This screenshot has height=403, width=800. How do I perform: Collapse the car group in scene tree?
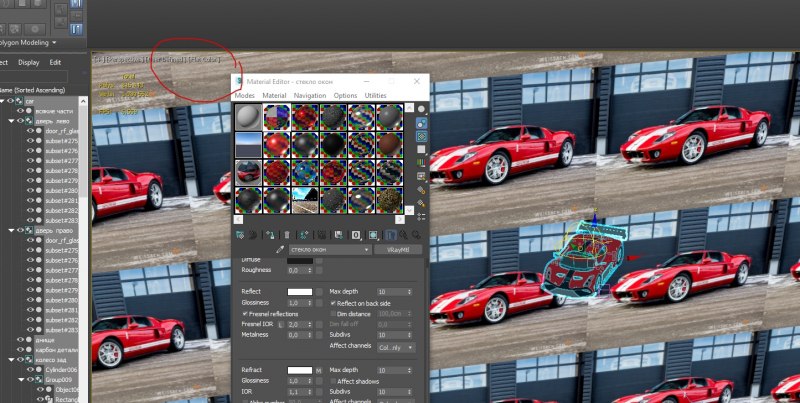[3, 101]
